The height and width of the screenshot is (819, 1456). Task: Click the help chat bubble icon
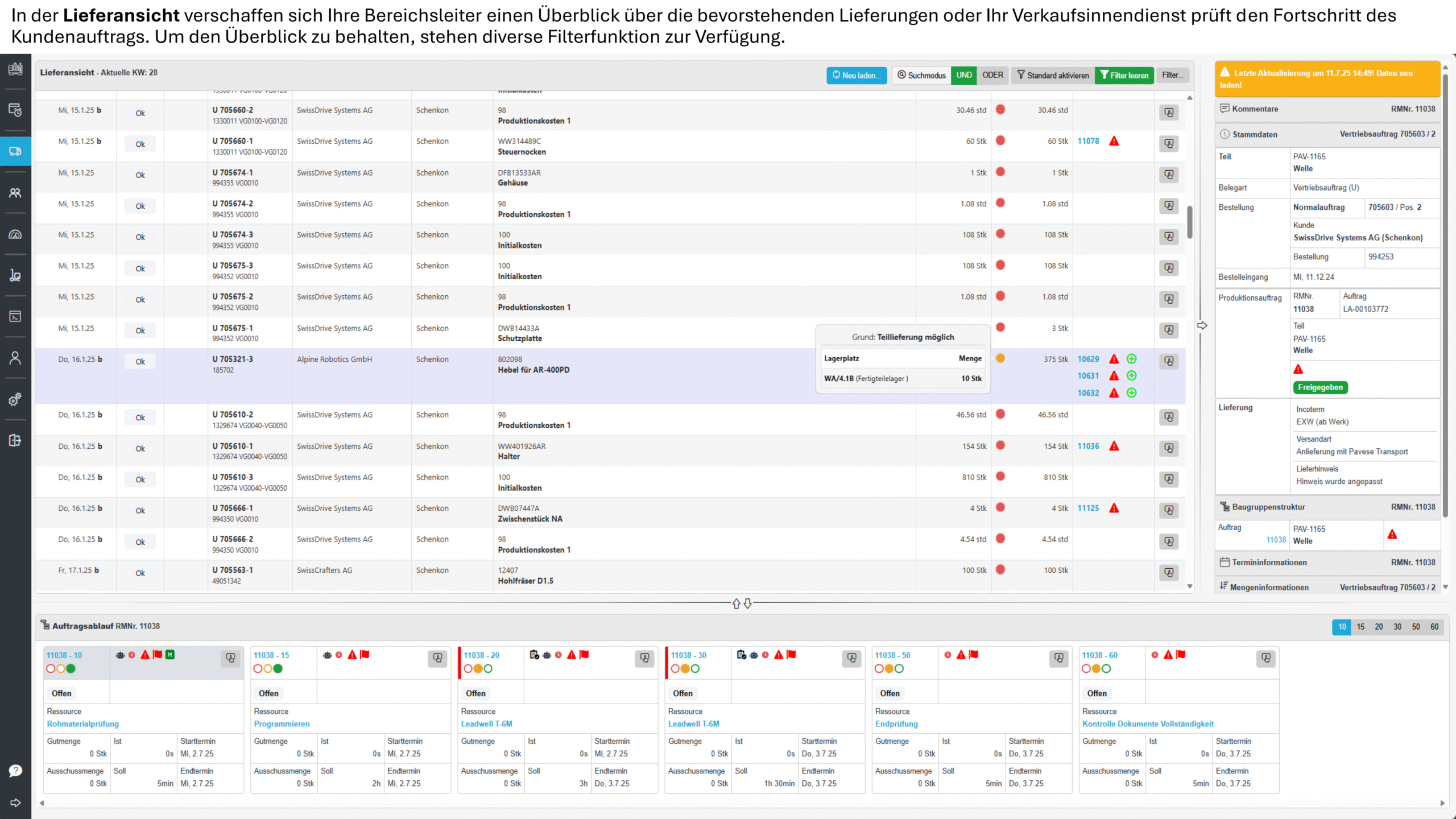pyautogui.click(x=15, y=771)
